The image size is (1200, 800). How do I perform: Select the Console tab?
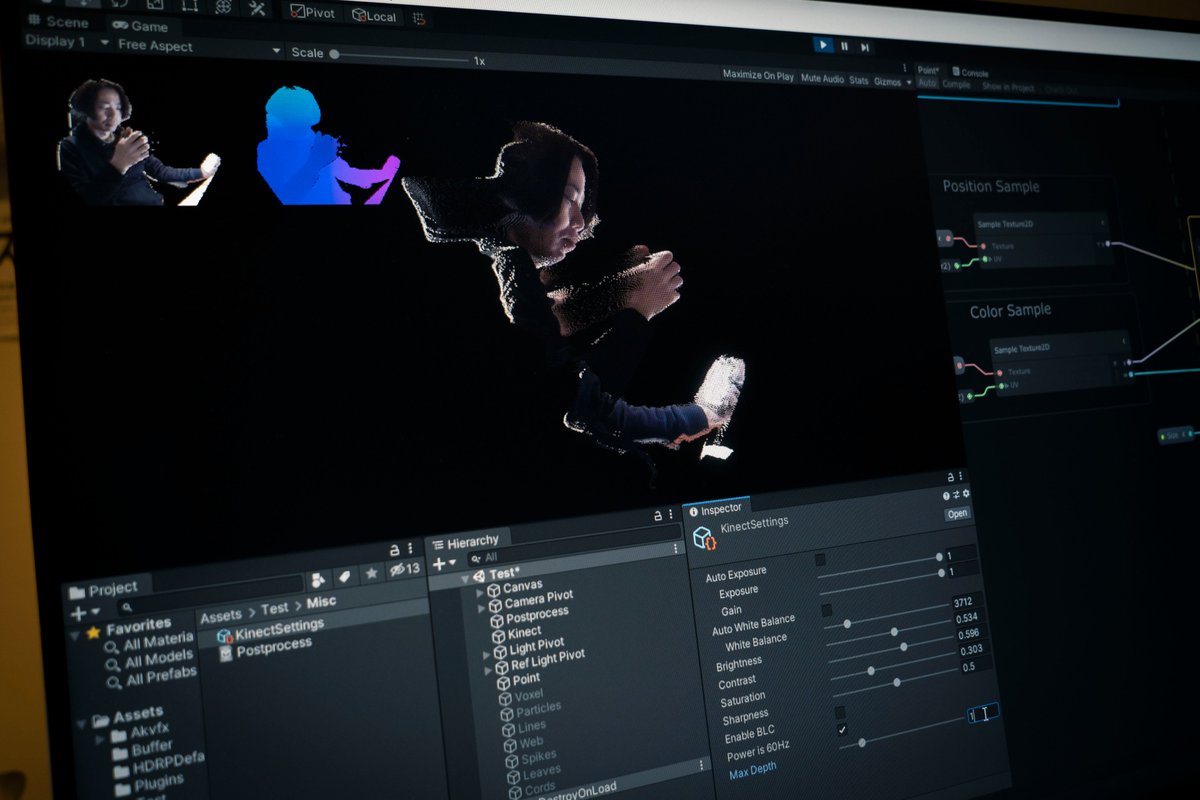[x=969, y=73]
